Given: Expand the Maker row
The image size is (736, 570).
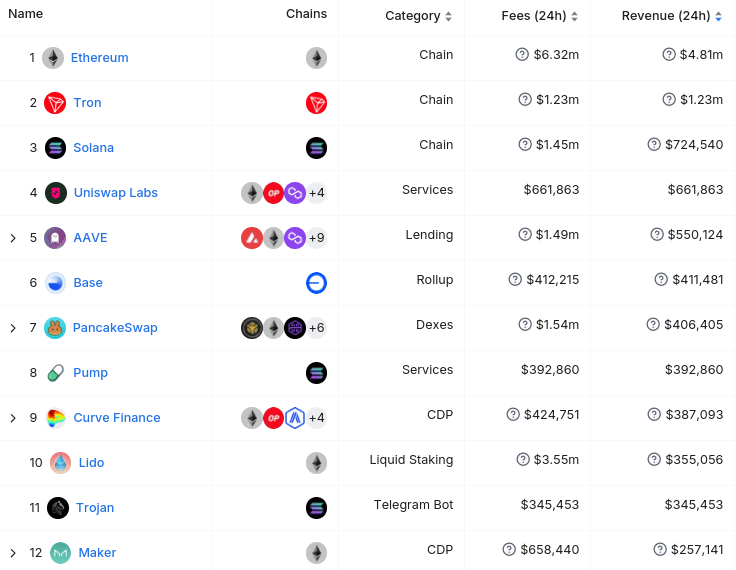Looking at the screenshot, I should pos(13,553).
